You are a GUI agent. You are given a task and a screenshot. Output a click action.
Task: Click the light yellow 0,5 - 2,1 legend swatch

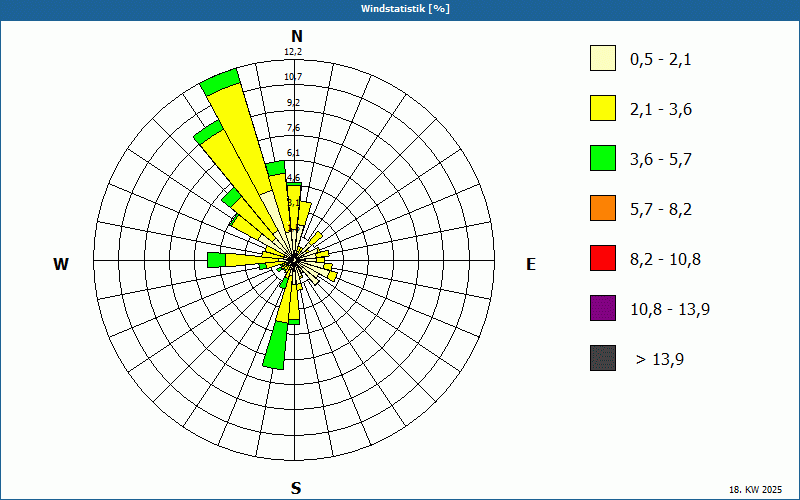pos(603,58)
